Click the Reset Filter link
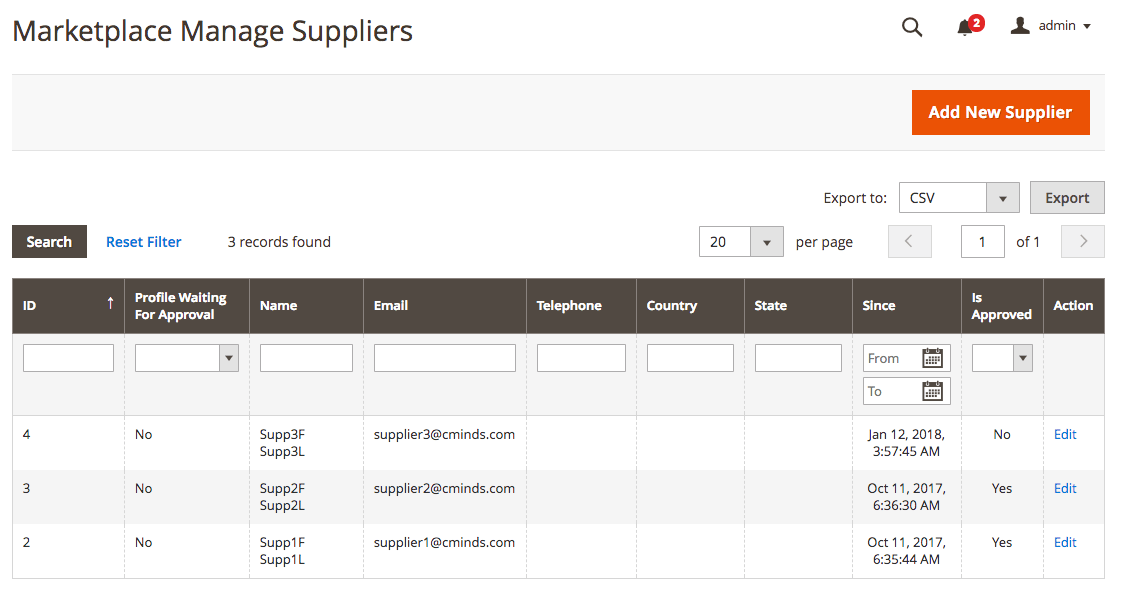This screenshot has height=599, width=1123. (x=144, y=242)
